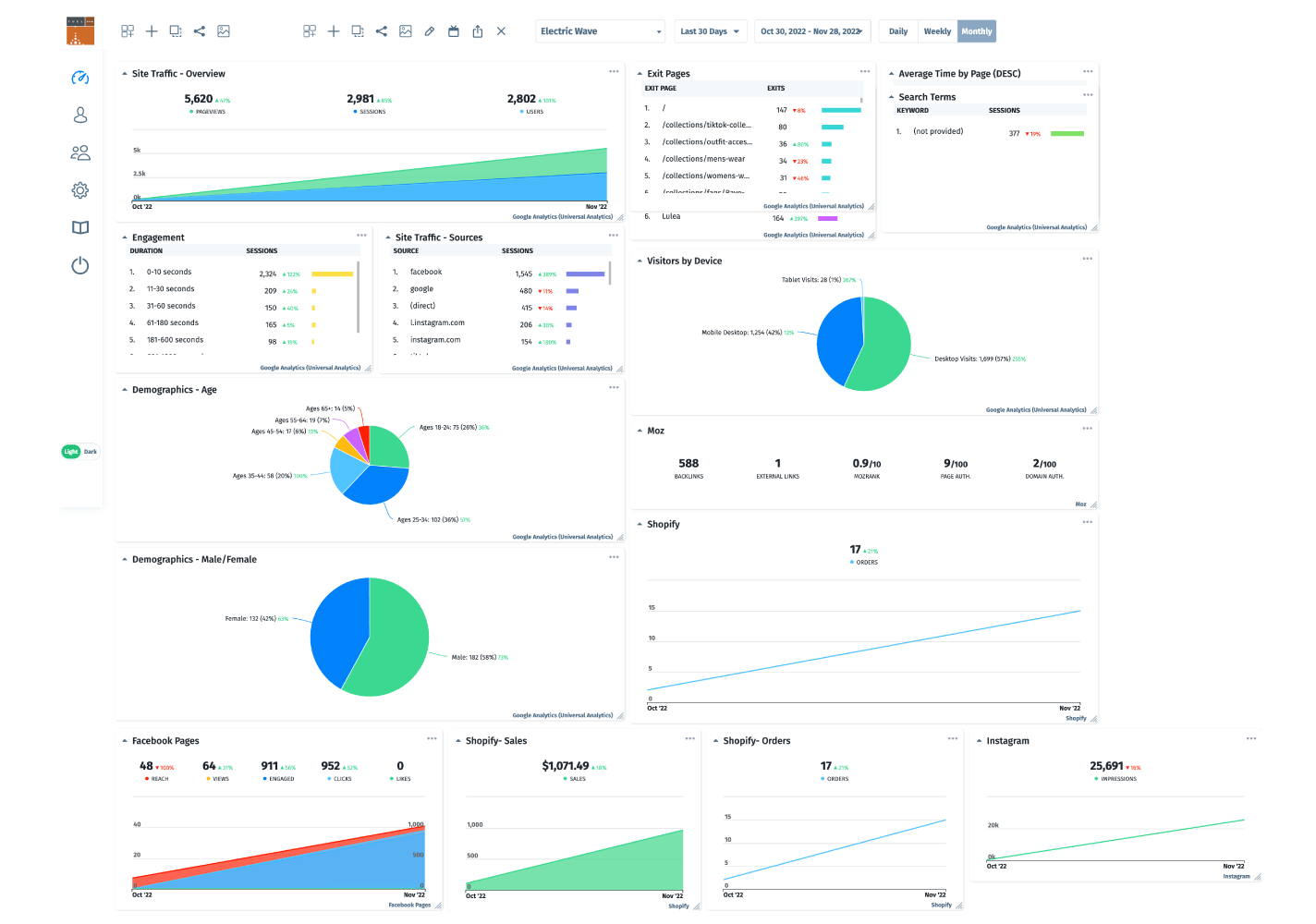Sort by EXIT PAGE column header

(x=661, y=89)
